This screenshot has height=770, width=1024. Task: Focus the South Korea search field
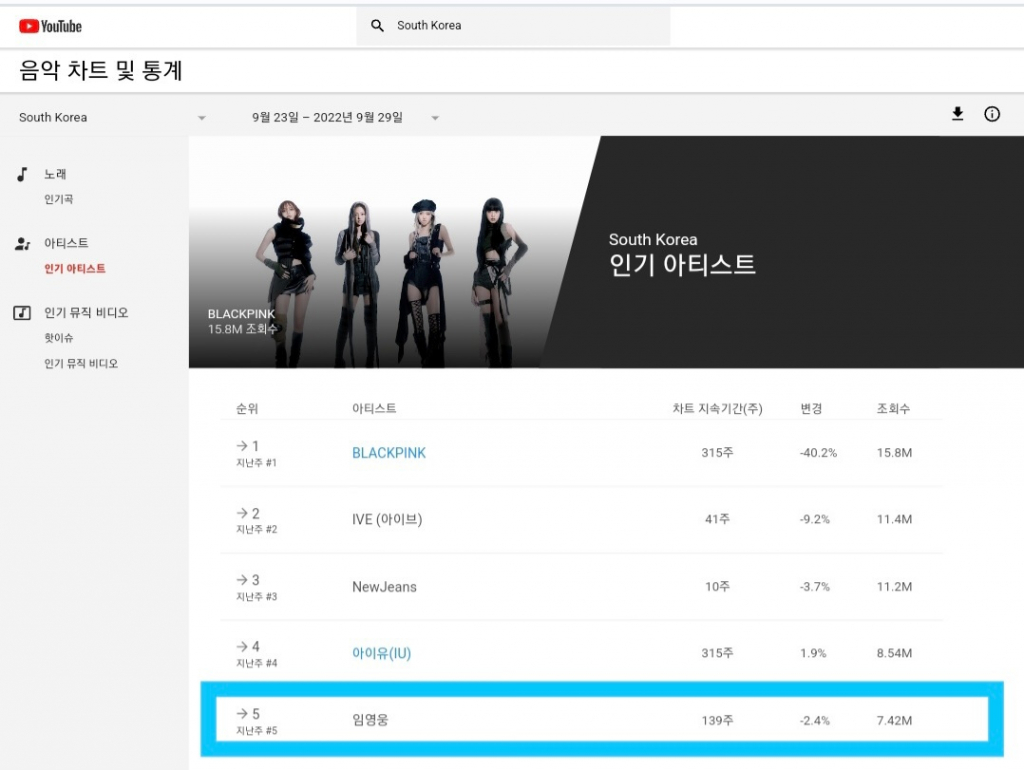(x=513, y=26)
